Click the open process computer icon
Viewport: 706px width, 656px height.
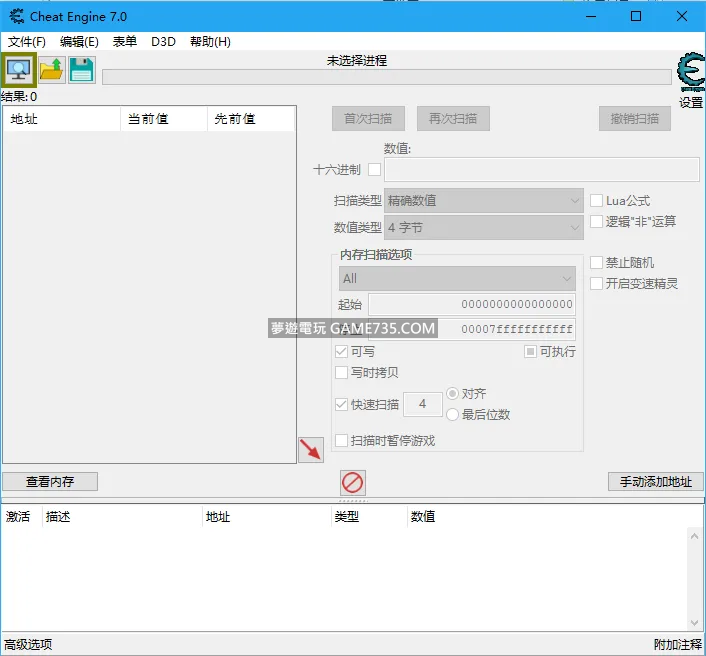19,70
